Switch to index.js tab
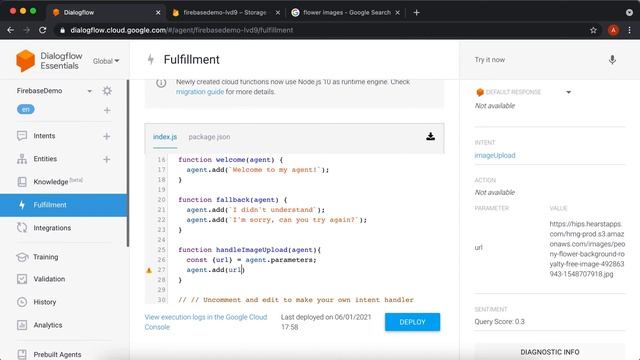This screenshot has height=360, width=640. (165, 137)
